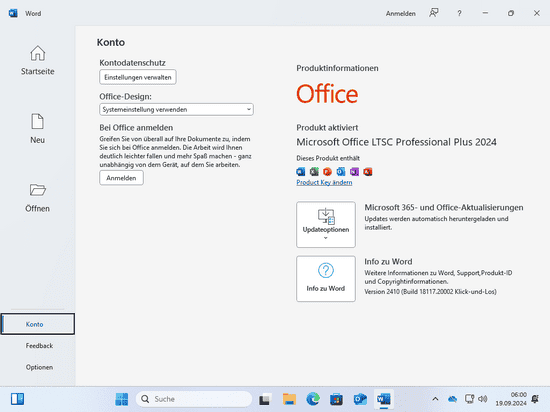Expand the Updateoptionen dropdown button
This screenshot has height=412, width=550.
[x=326, y=224]
